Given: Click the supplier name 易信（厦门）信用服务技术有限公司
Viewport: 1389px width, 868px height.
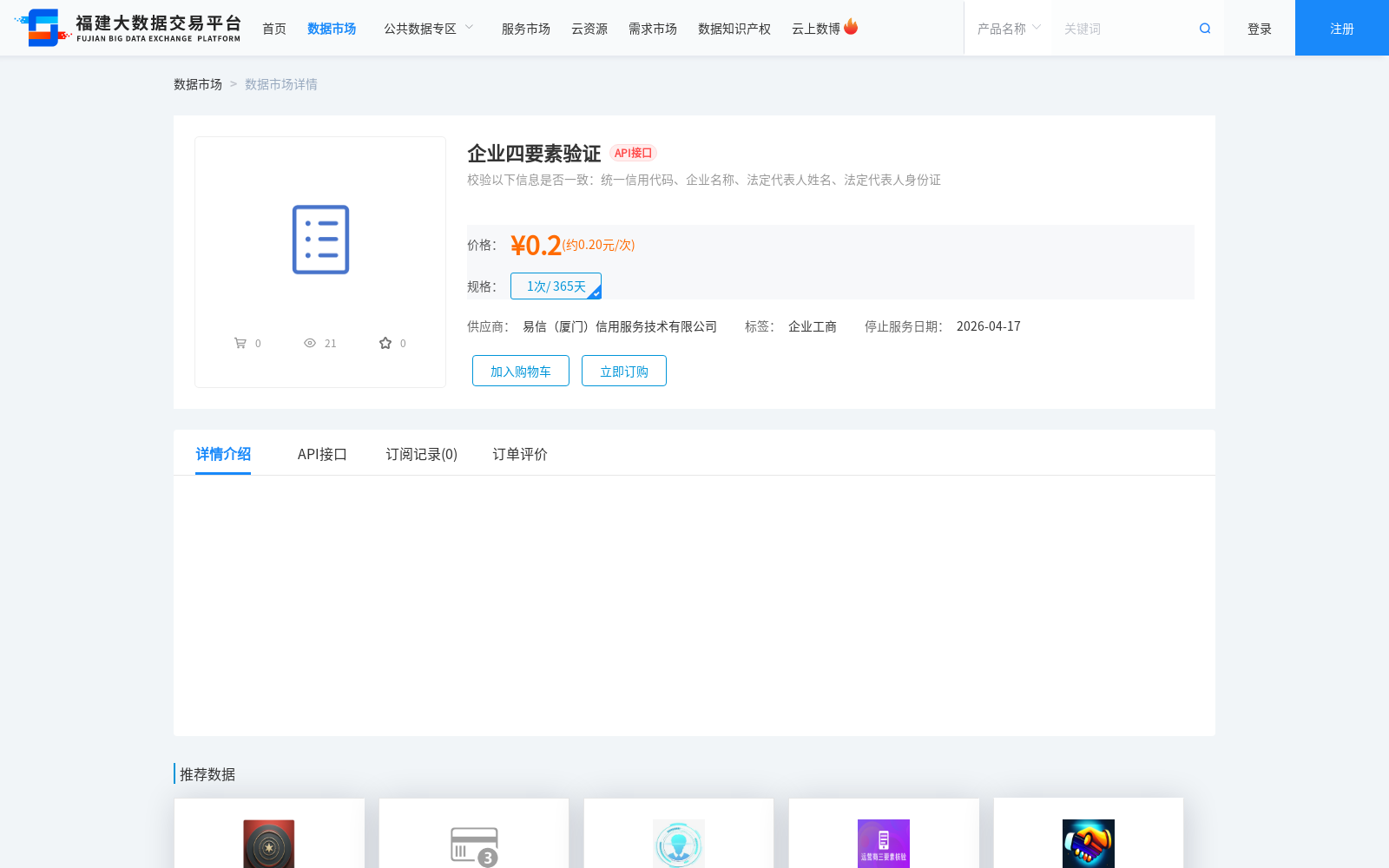Looking at the screenshot, I should pos(620,326).
